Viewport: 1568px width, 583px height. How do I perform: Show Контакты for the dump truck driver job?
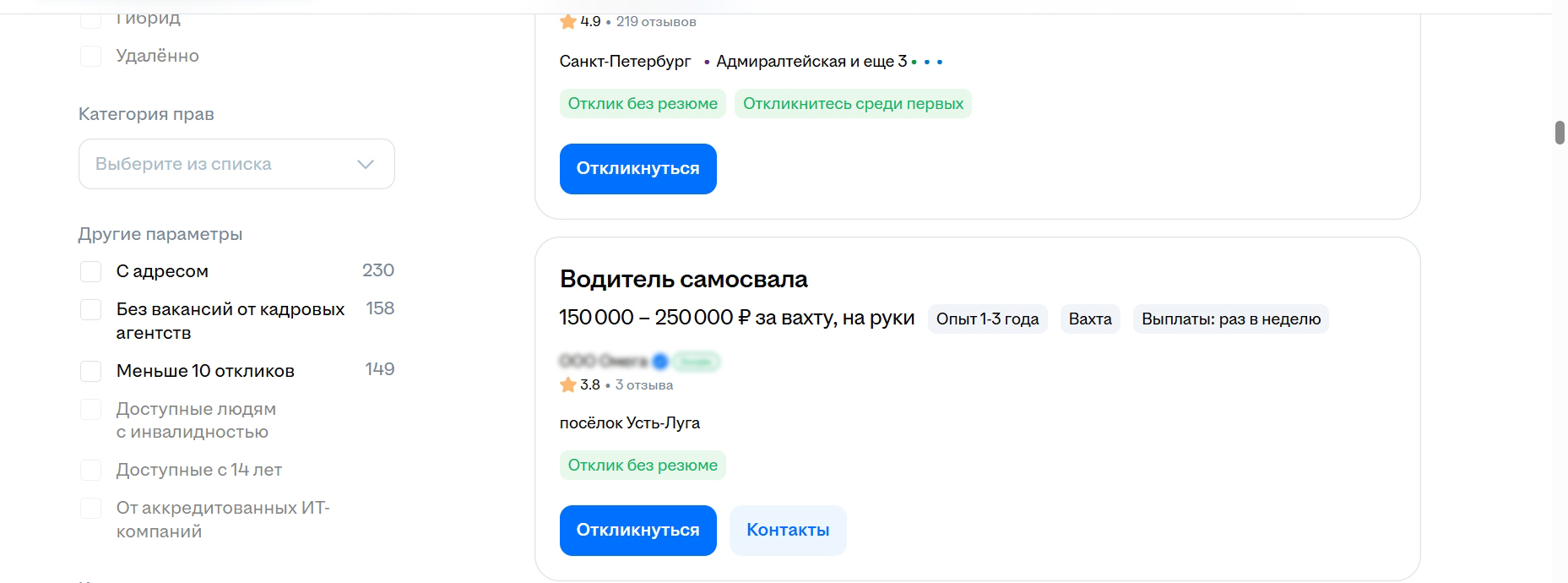pos(788,531)
